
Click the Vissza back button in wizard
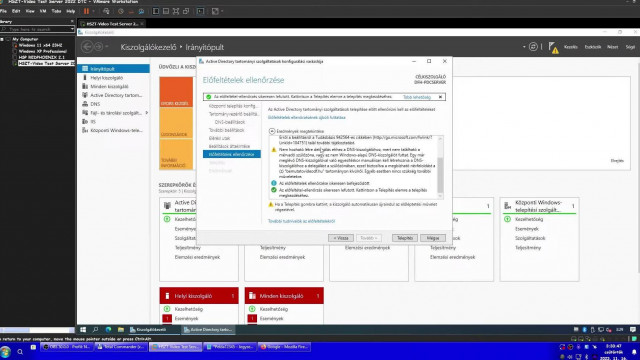pos(341,238)
